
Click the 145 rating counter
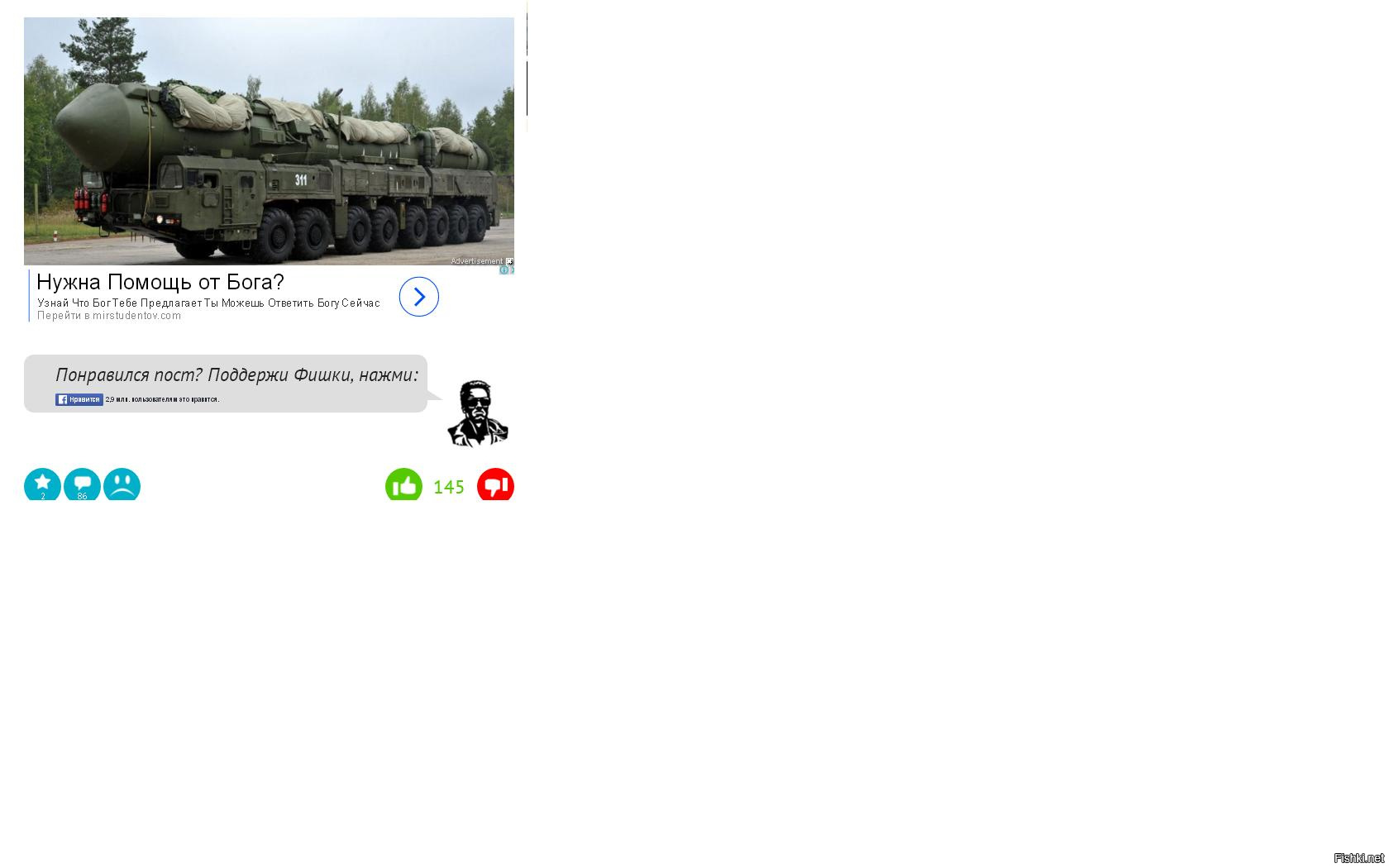pos(449,487)
